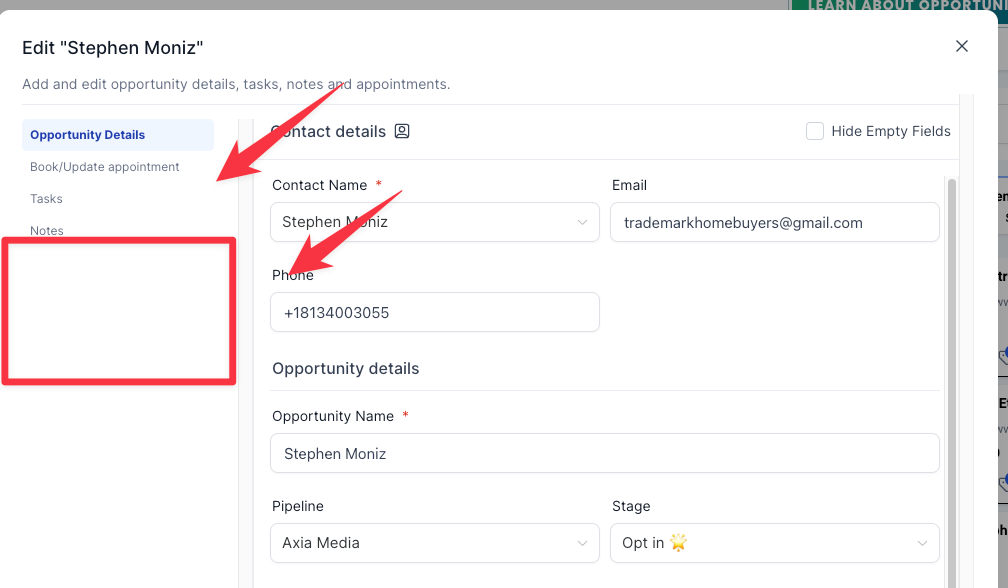Close the Edit Stephen Moniz dialog
Screen dimensions: 1008x588
[x=962, y=46]
